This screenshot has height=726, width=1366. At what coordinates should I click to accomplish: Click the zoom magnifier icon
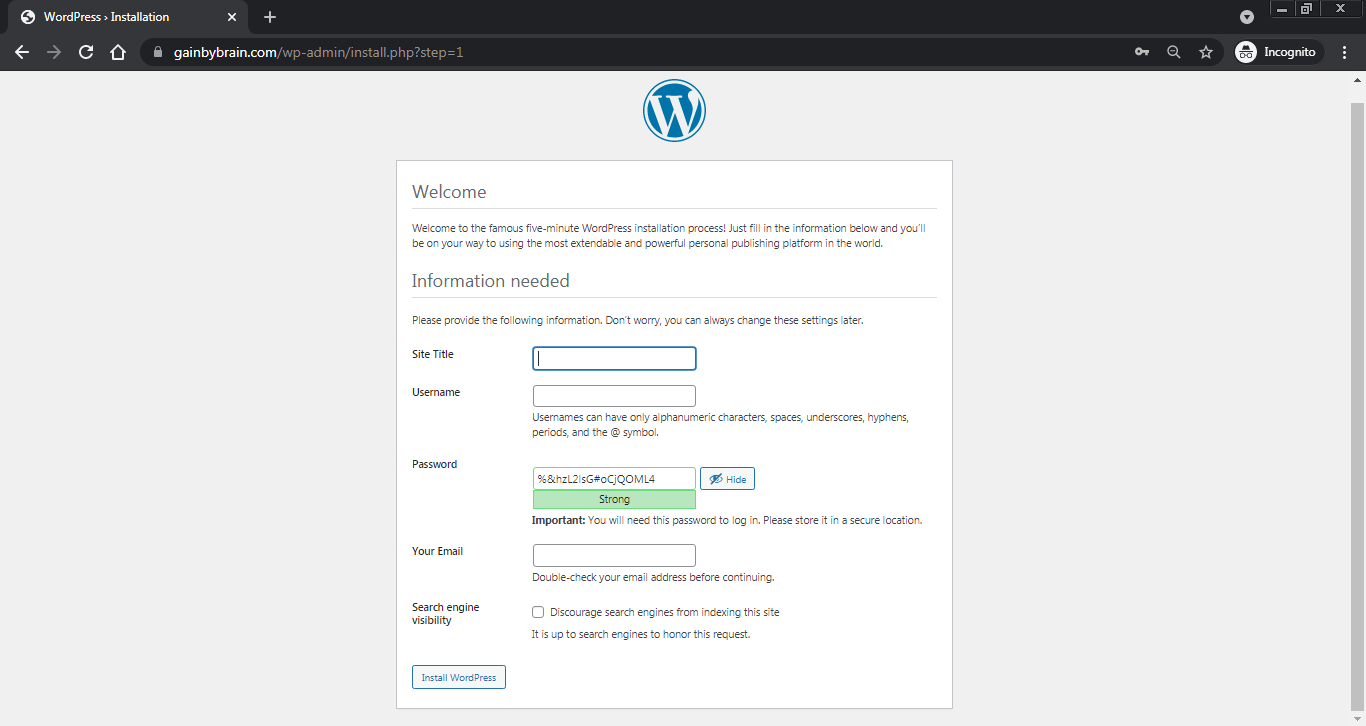[x=1174, y=52]
